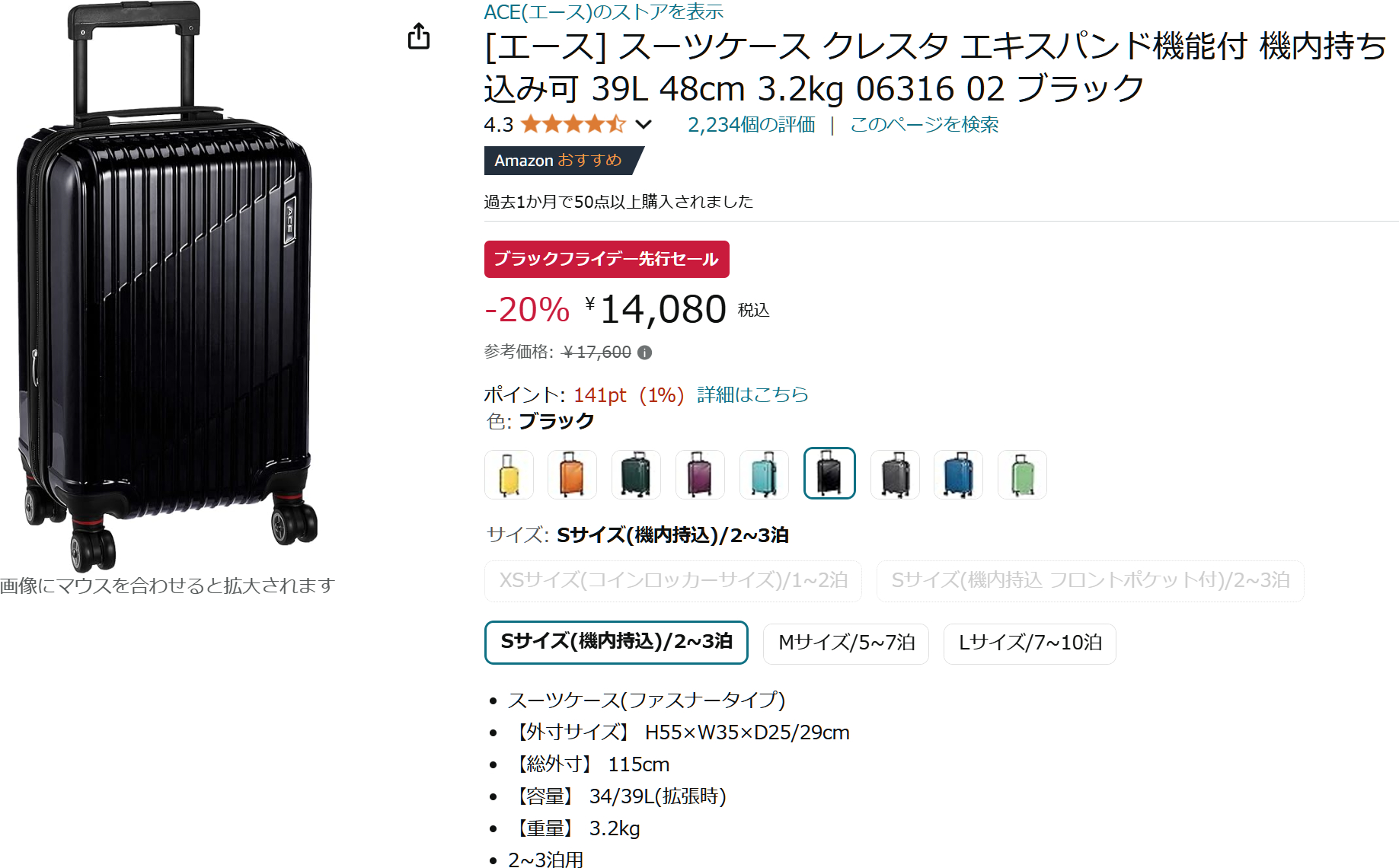Select Sサイズ フロントポケット付 size option

pyautogui.click(x=1090, y=581)
